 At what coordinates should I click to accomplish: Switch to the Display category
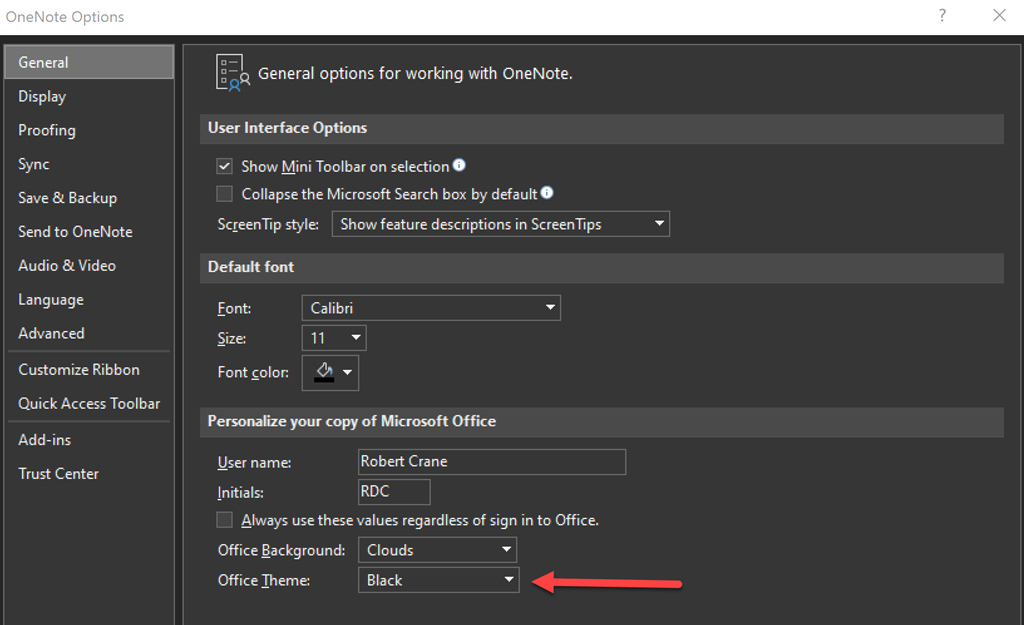pyautogui.click(x=42, y=97)
